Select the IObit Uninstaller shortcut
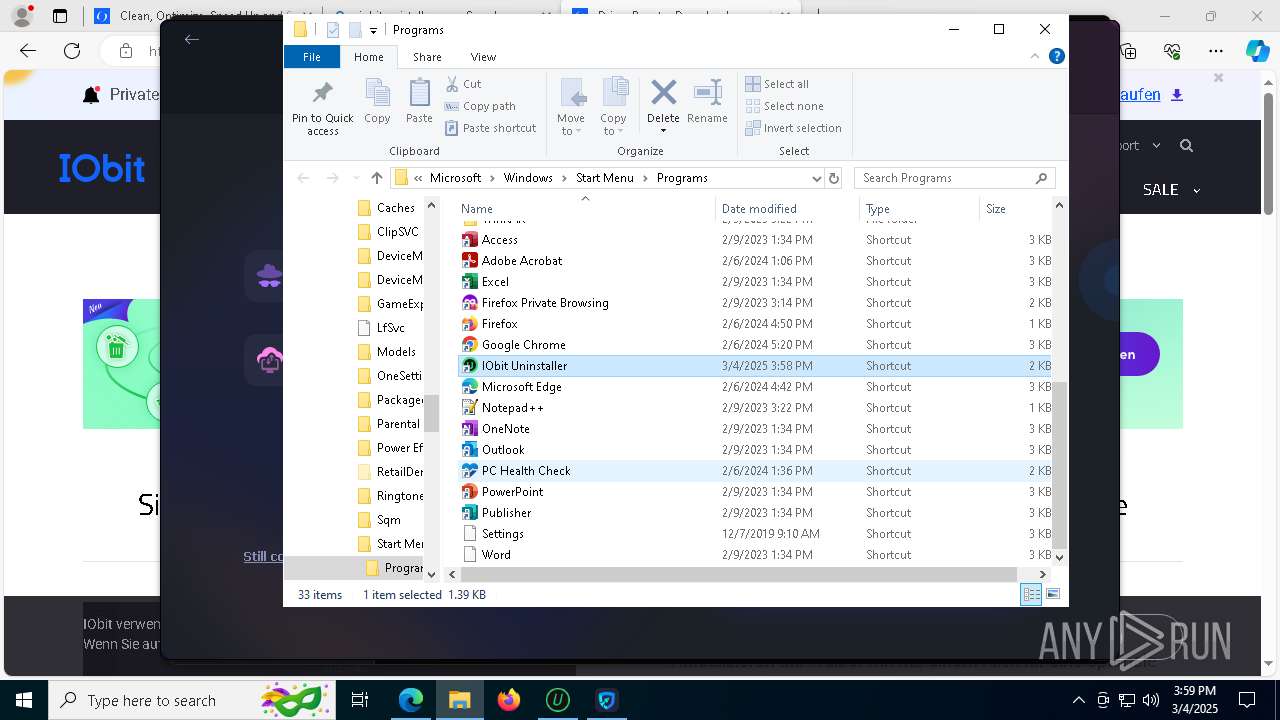This screenshot has height=720, width=1280. pos(755,366)
